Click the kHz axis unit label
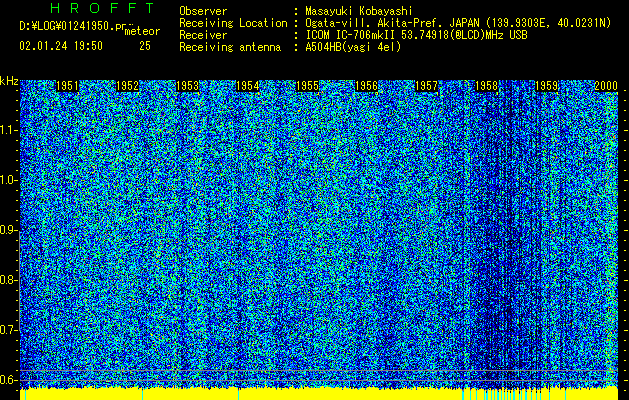 [9, 81]
